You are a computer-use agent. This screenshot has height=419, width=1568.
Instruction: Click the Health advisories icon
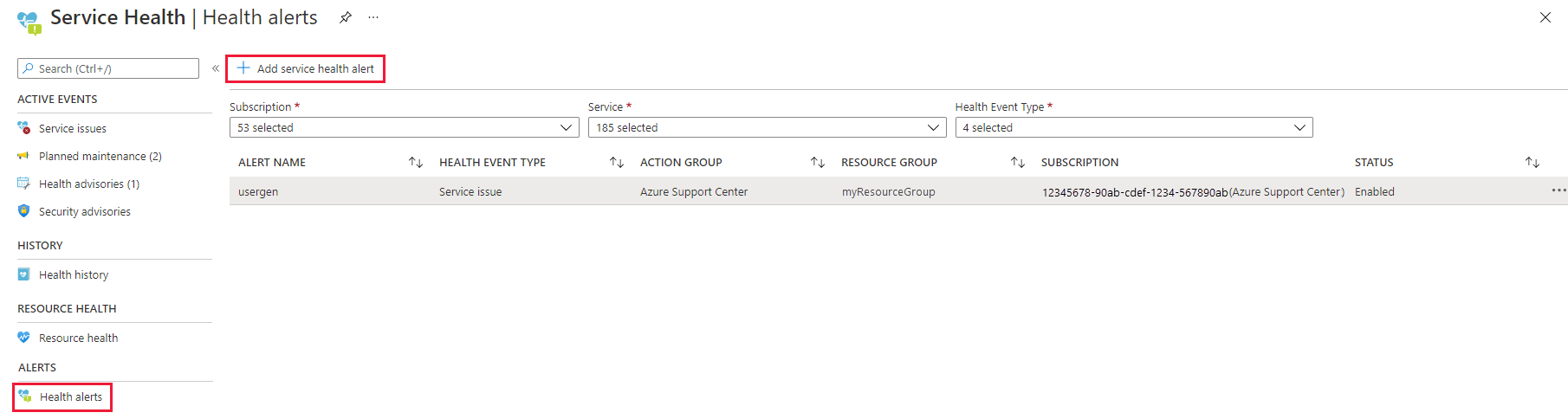coord(24,184)
